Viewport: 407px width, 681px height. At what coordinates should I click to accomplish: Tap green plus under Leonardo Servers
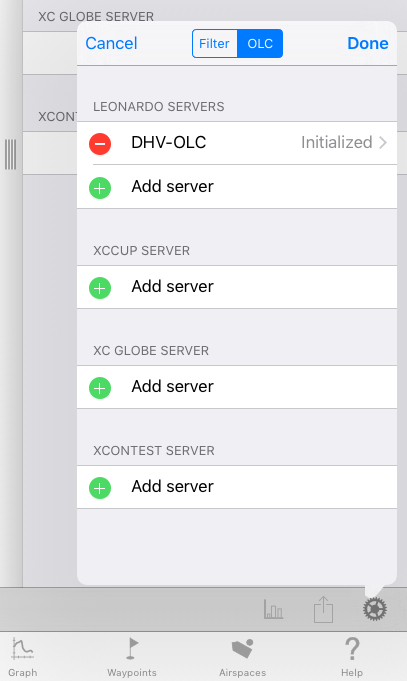[x=100, y=188]
